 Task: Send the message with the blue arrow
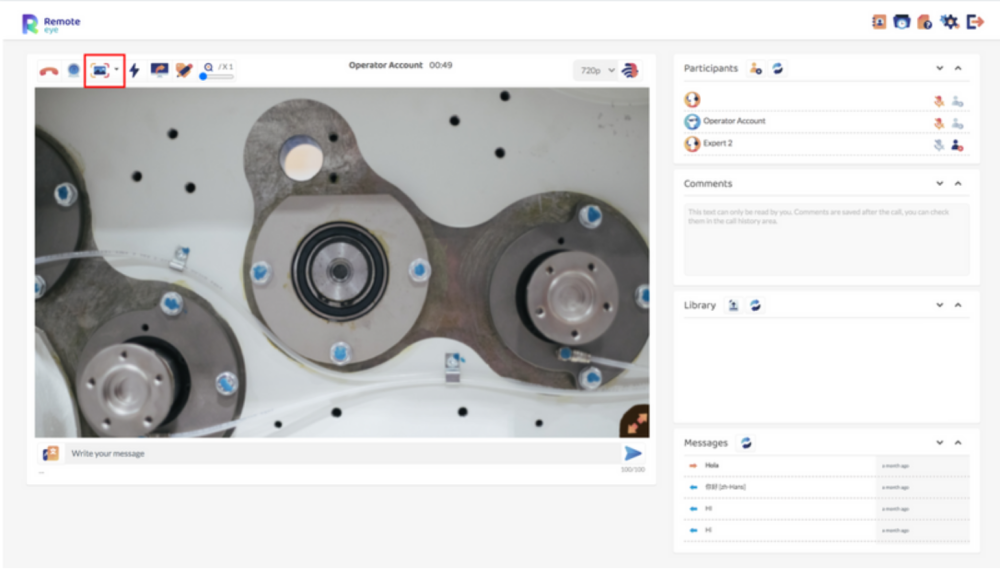633,453
